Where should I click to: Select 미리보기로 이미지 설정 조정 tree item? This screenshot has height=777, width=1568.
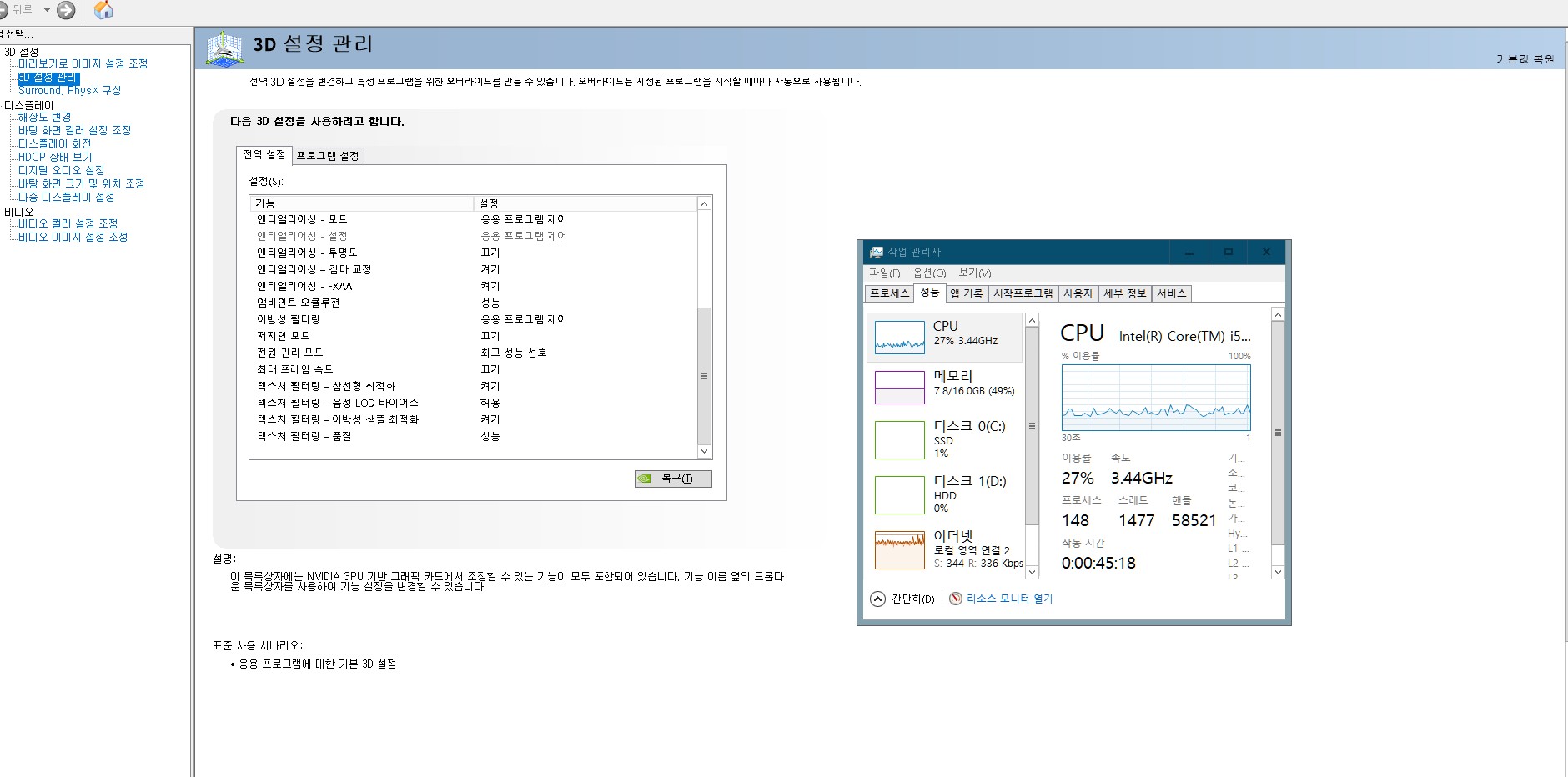point(83,63)
